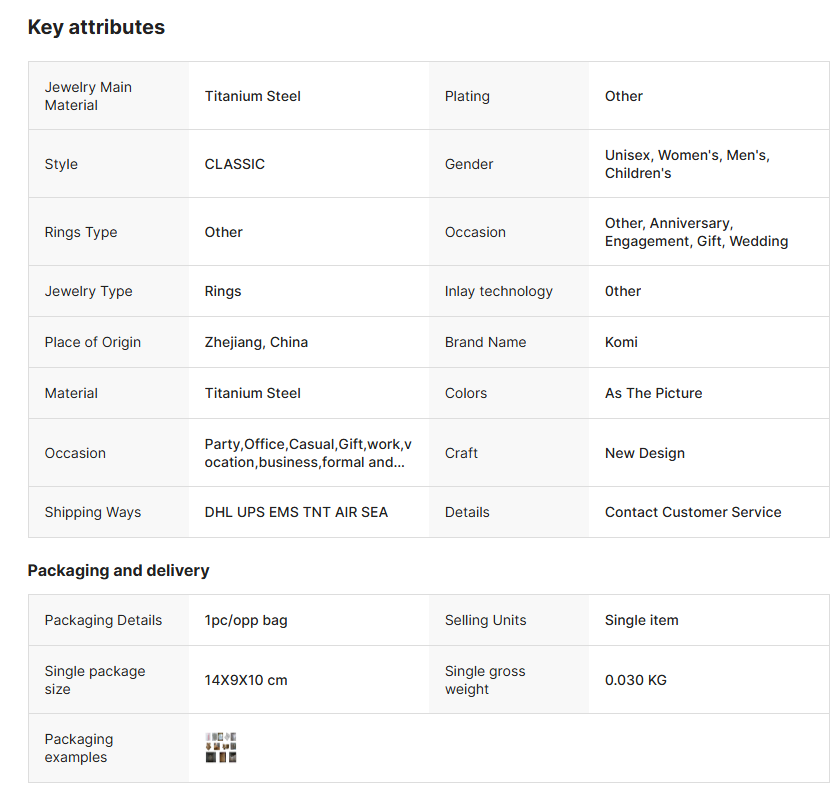Click the 0.030 KG gross weight value
Image resolution: width=839 pixels, height=799 pixels.
point(636,680)
